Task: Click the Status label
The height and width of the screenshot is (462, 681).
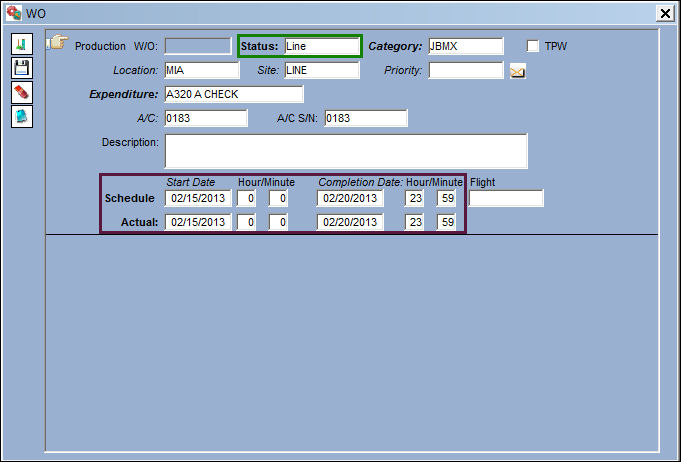Action: coord(259,46)
